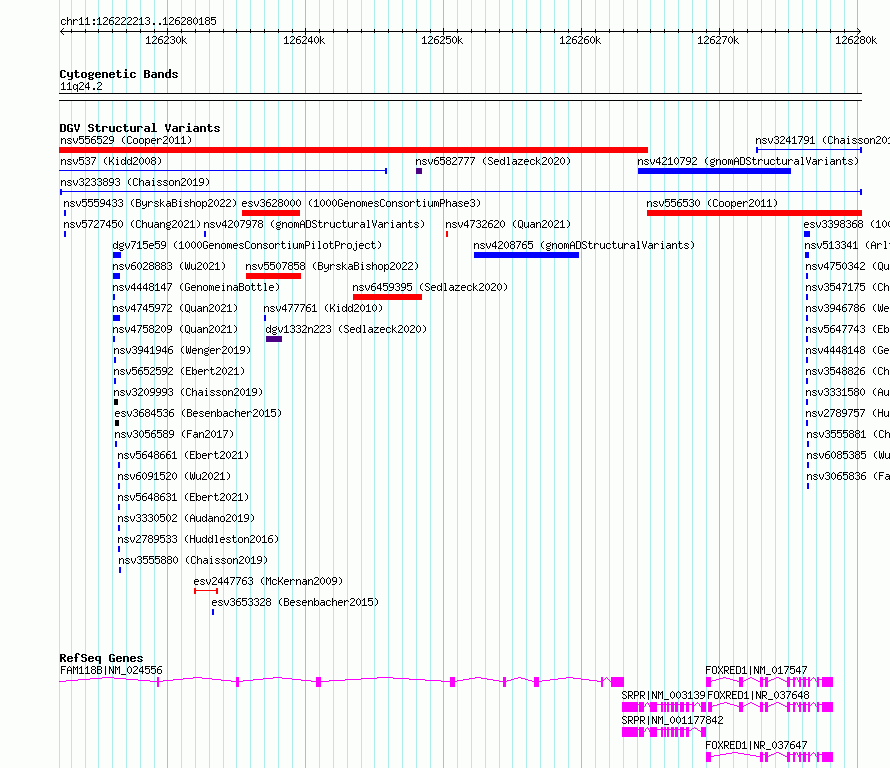The height and width of the screenshot is (768, 890).
Task: Open the FOXRED1|NR_037648 gene label
Action: (758, 695)
